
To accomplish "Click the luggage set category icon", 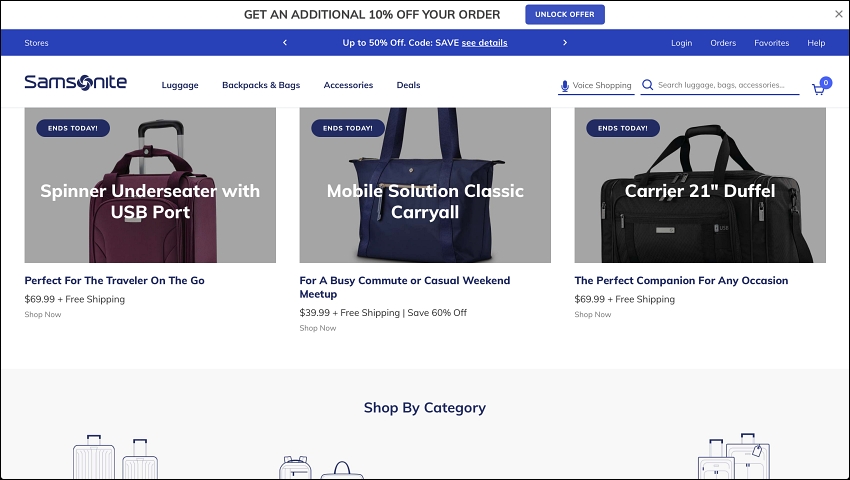I will pyautogui.click(x=734, y=456).
